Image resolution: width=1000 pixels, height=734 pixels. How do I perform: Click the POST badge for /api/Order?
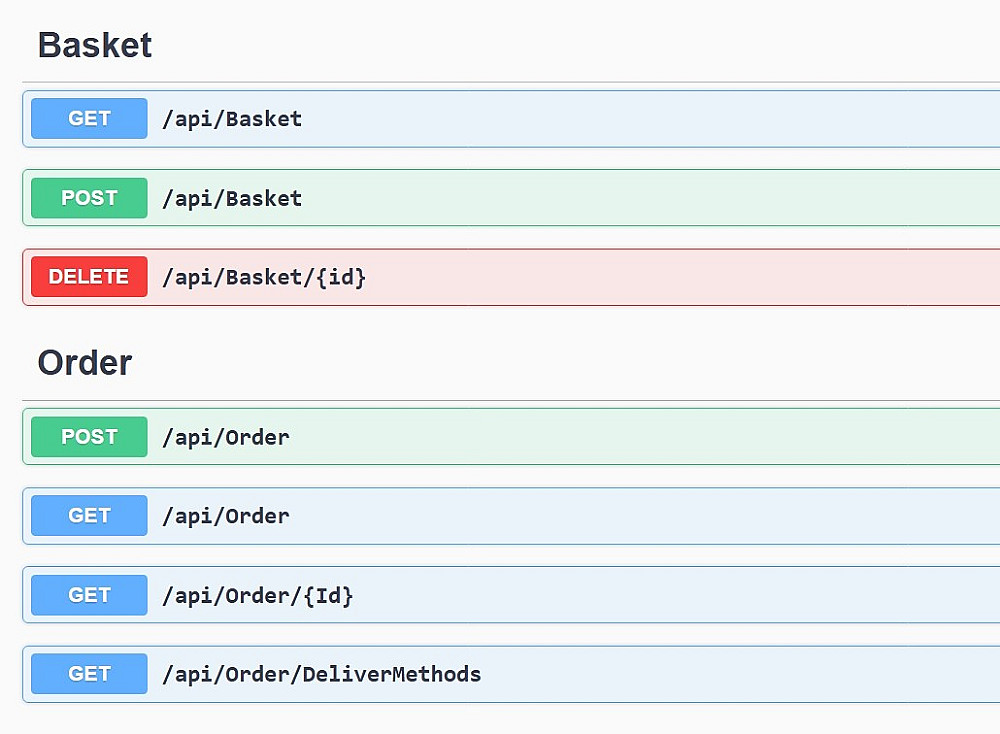(89, 437)
